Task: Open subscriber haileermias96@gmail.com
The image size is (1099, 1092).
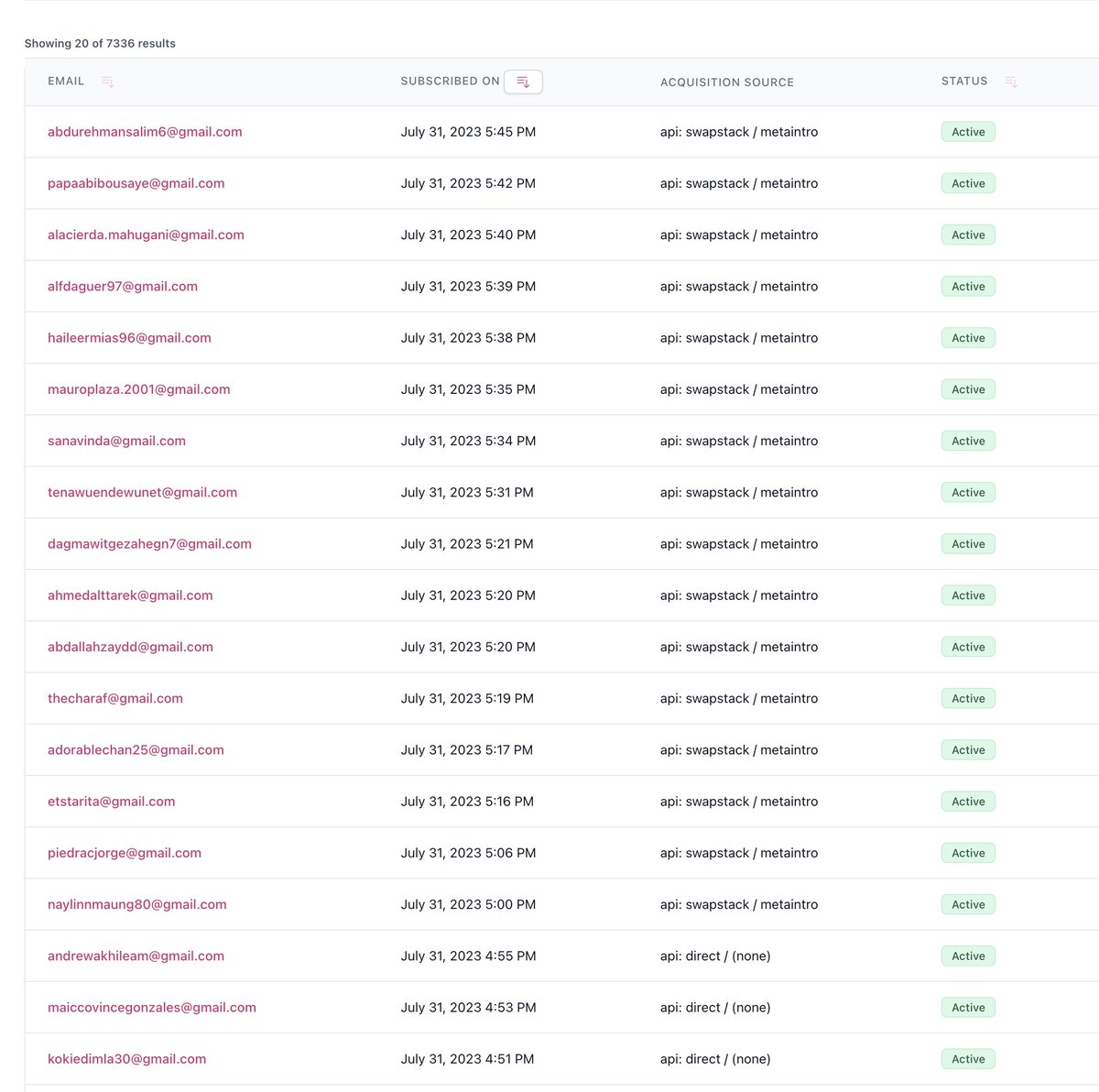Action: coord(129,338)
